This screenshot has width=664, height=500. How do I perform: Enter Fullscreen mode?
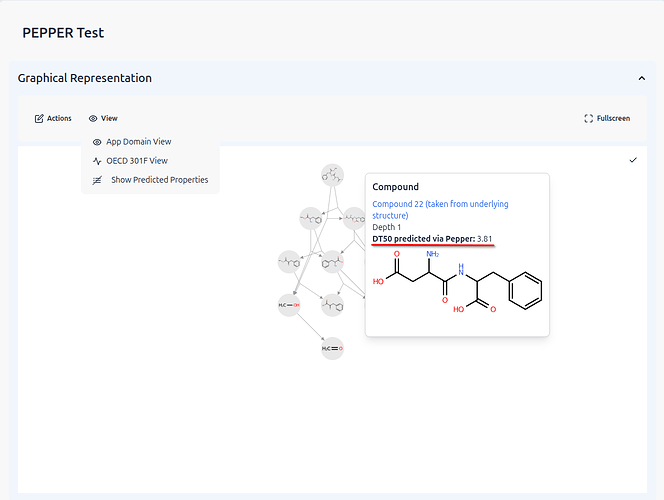607,118
